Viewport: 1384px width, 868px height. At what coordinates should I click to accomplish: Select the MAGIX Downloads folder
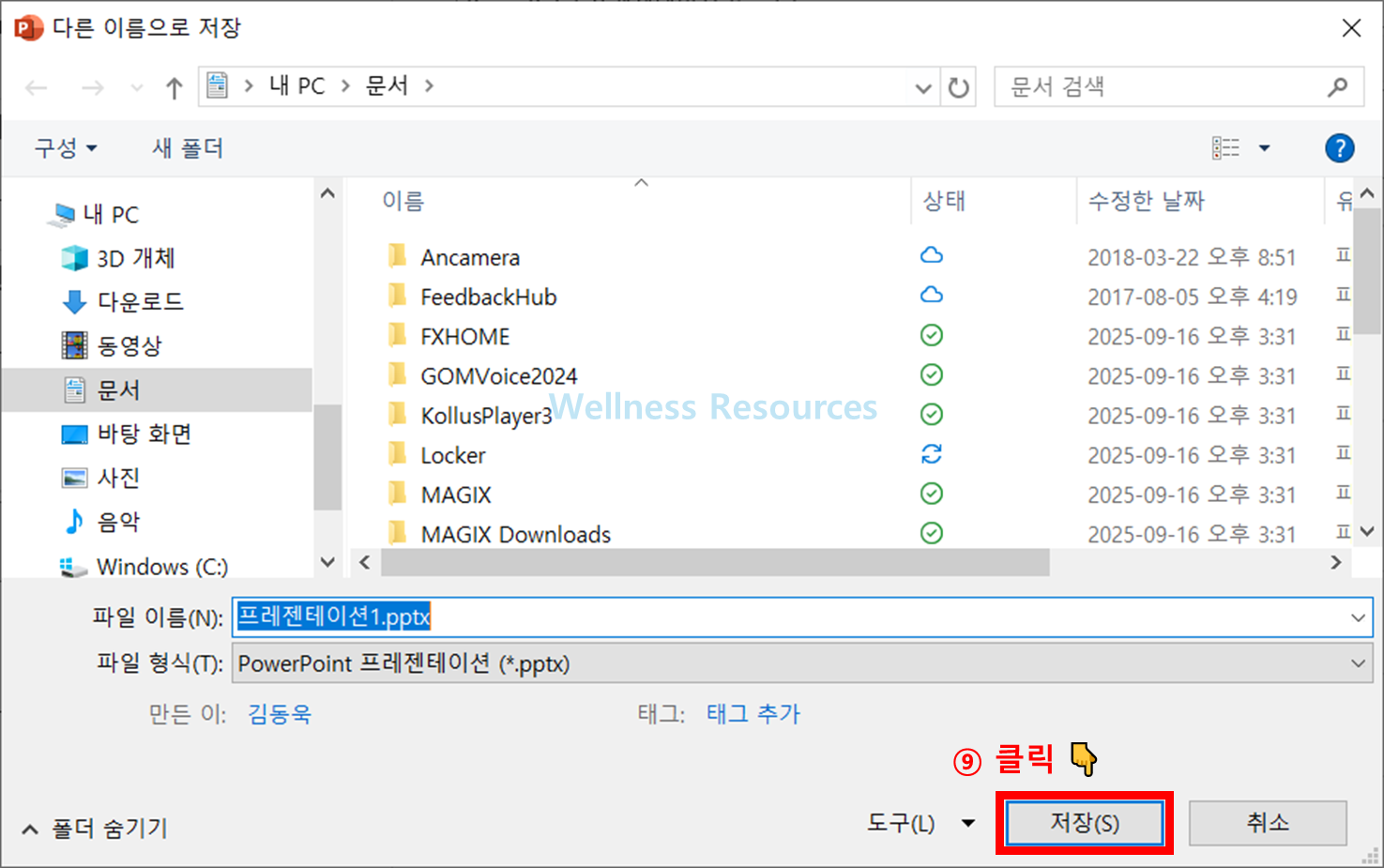pos(516,535)
